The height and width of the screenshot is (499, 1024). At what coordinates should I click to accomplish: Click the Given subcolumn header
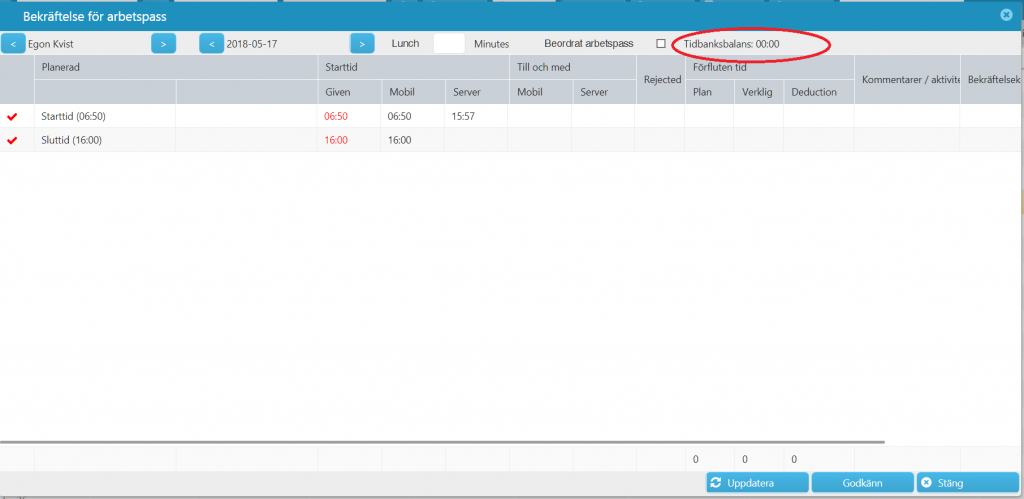349,92
